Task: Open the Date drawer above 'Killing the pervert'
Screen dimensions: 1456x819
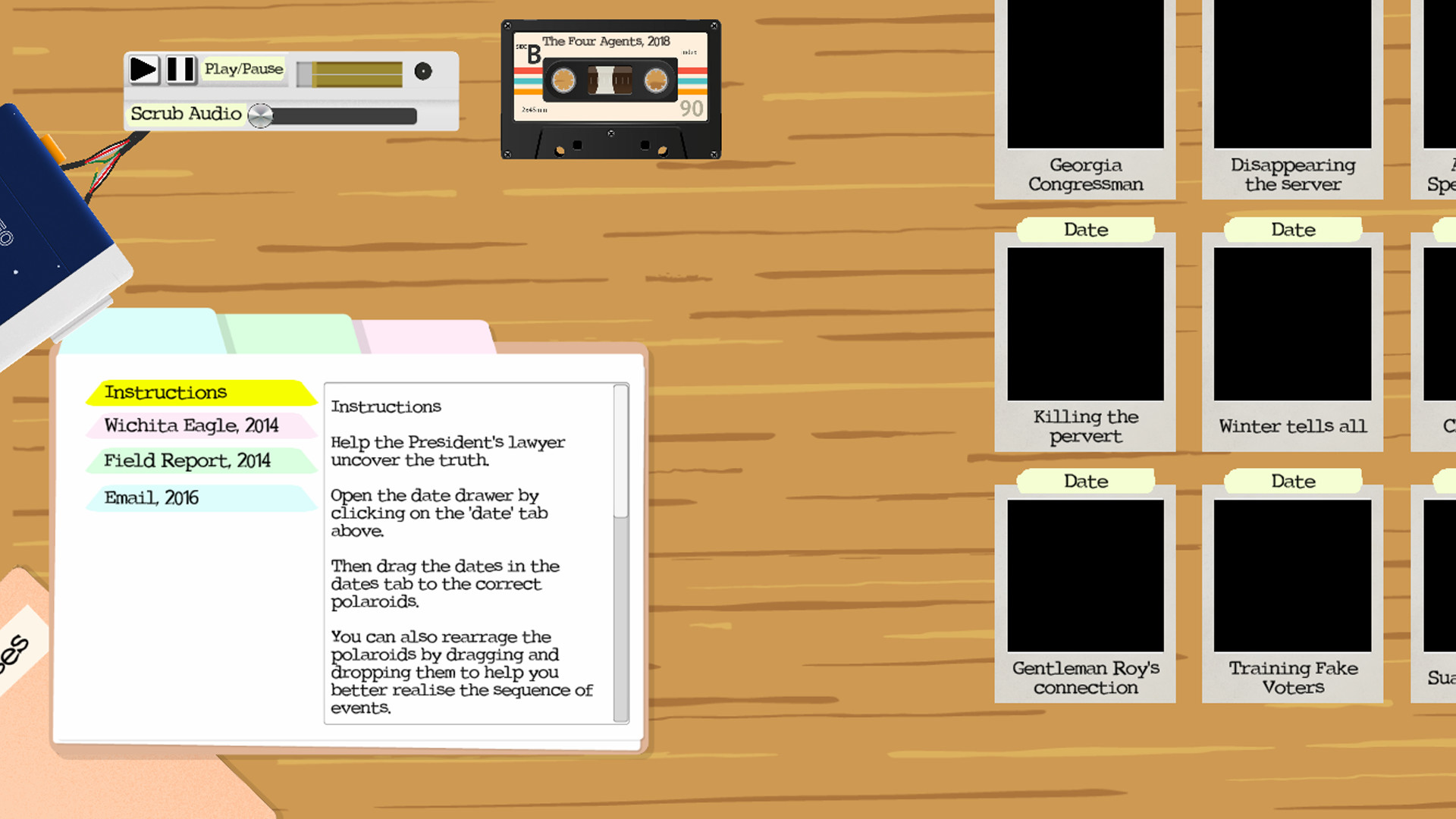Action: [1086, 229]
